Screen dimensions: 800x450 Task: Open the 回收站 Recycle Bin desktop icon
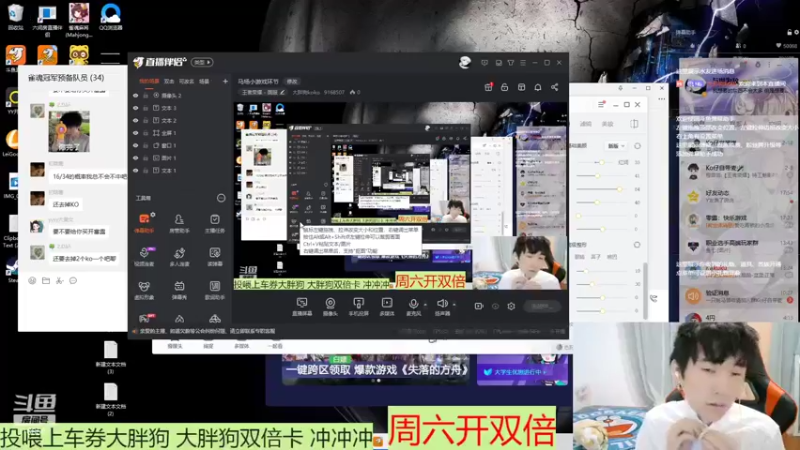[x=16, y=17]
